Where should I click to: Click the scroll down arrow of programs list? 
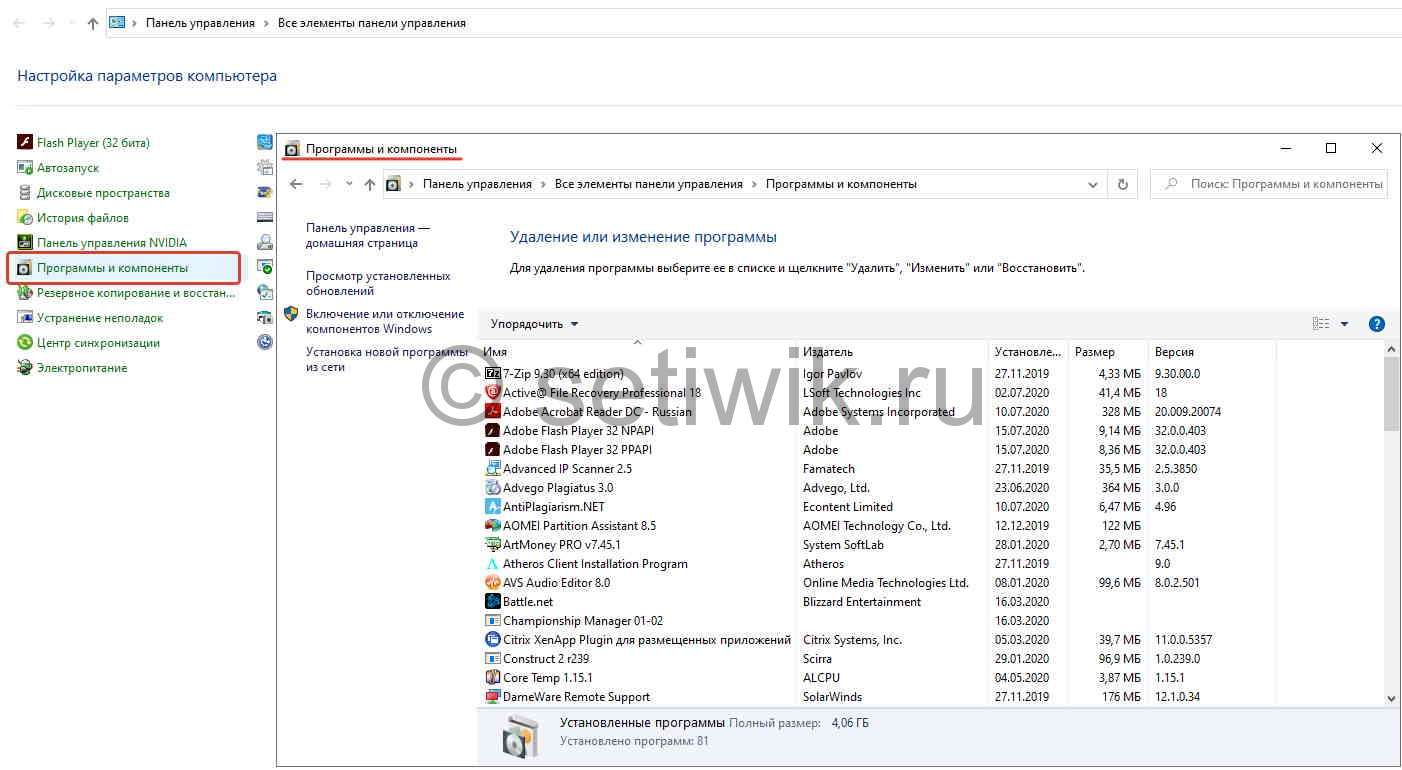click(1391, 699)
